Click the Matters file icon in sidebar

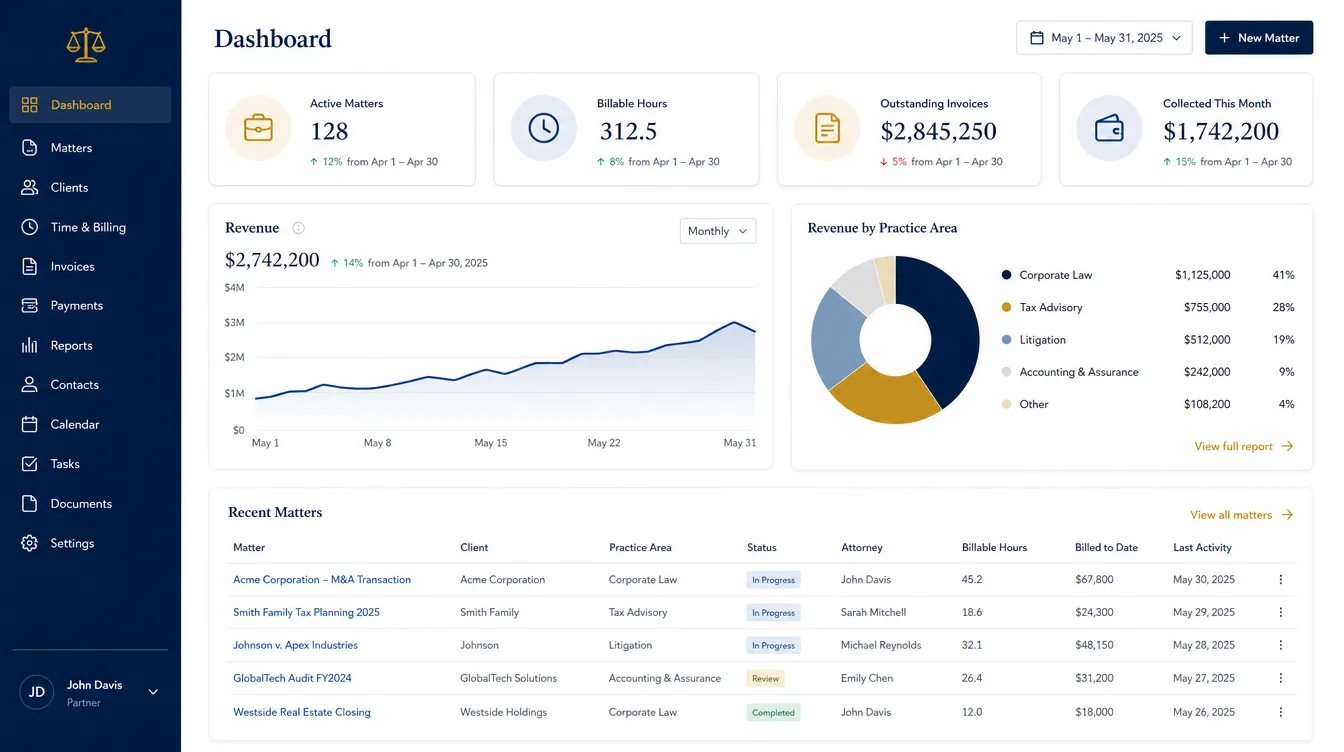tap(30, 148)
